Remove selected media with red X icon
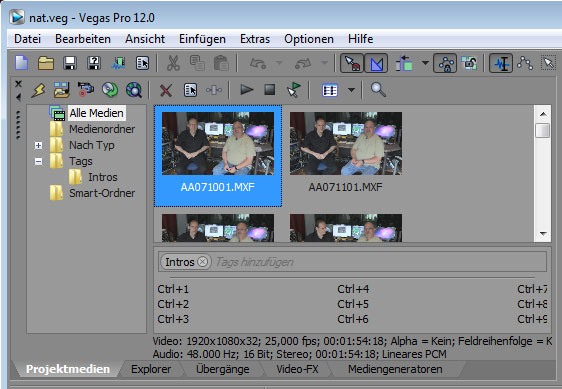This screenshot has width=562, height=389. pos(166,90)
